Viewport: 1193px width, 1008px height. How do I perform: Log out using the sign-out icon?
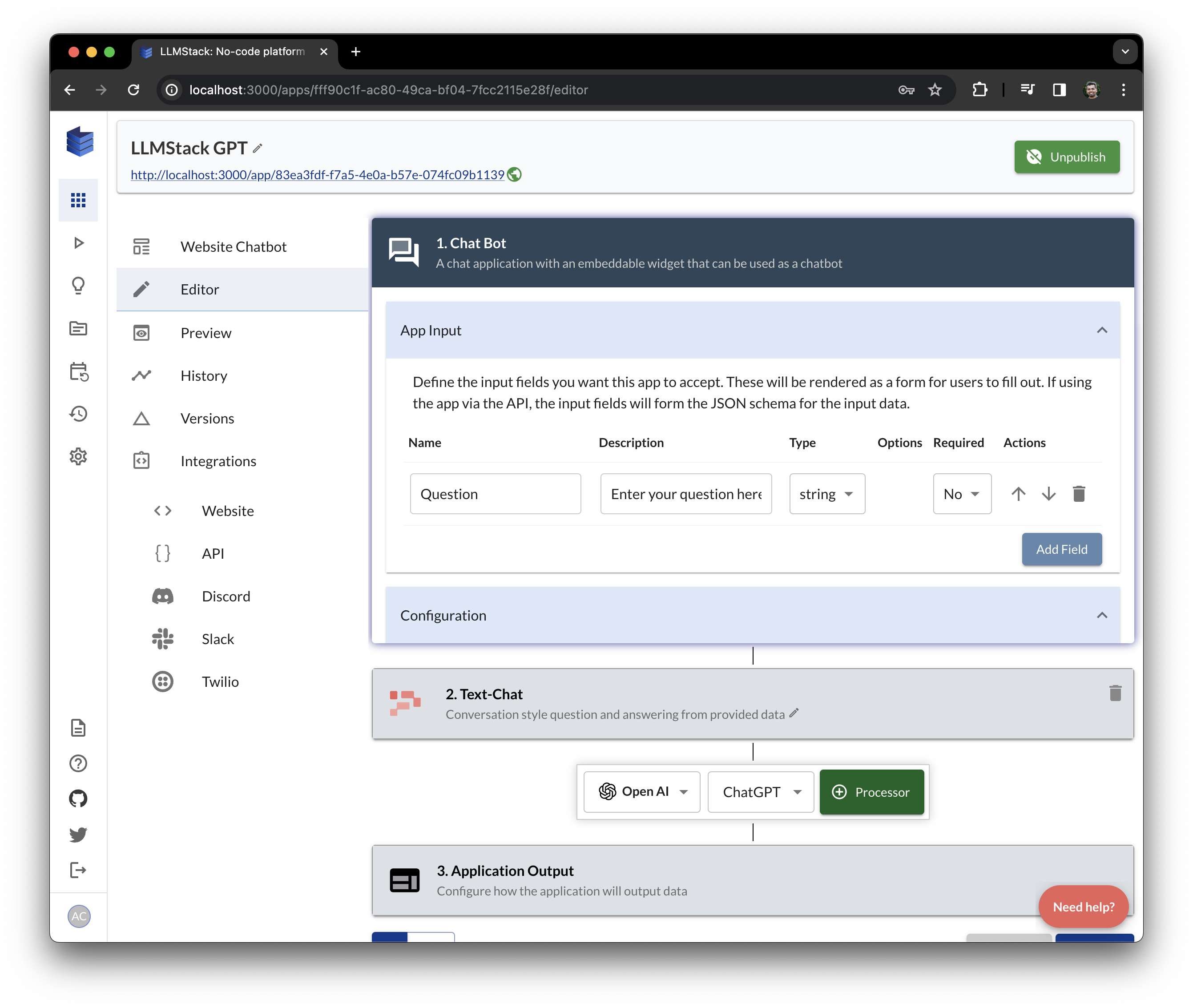[x=78, y=870]
